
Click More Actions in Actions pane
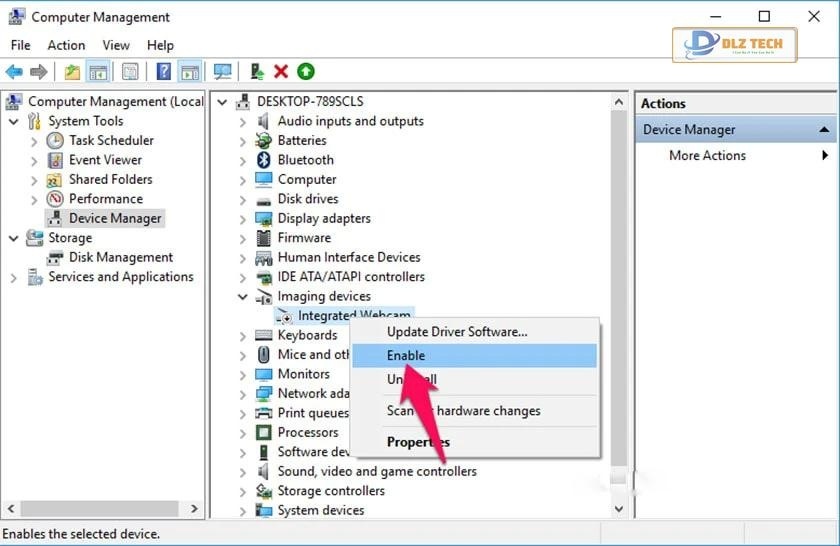[707, 156]
